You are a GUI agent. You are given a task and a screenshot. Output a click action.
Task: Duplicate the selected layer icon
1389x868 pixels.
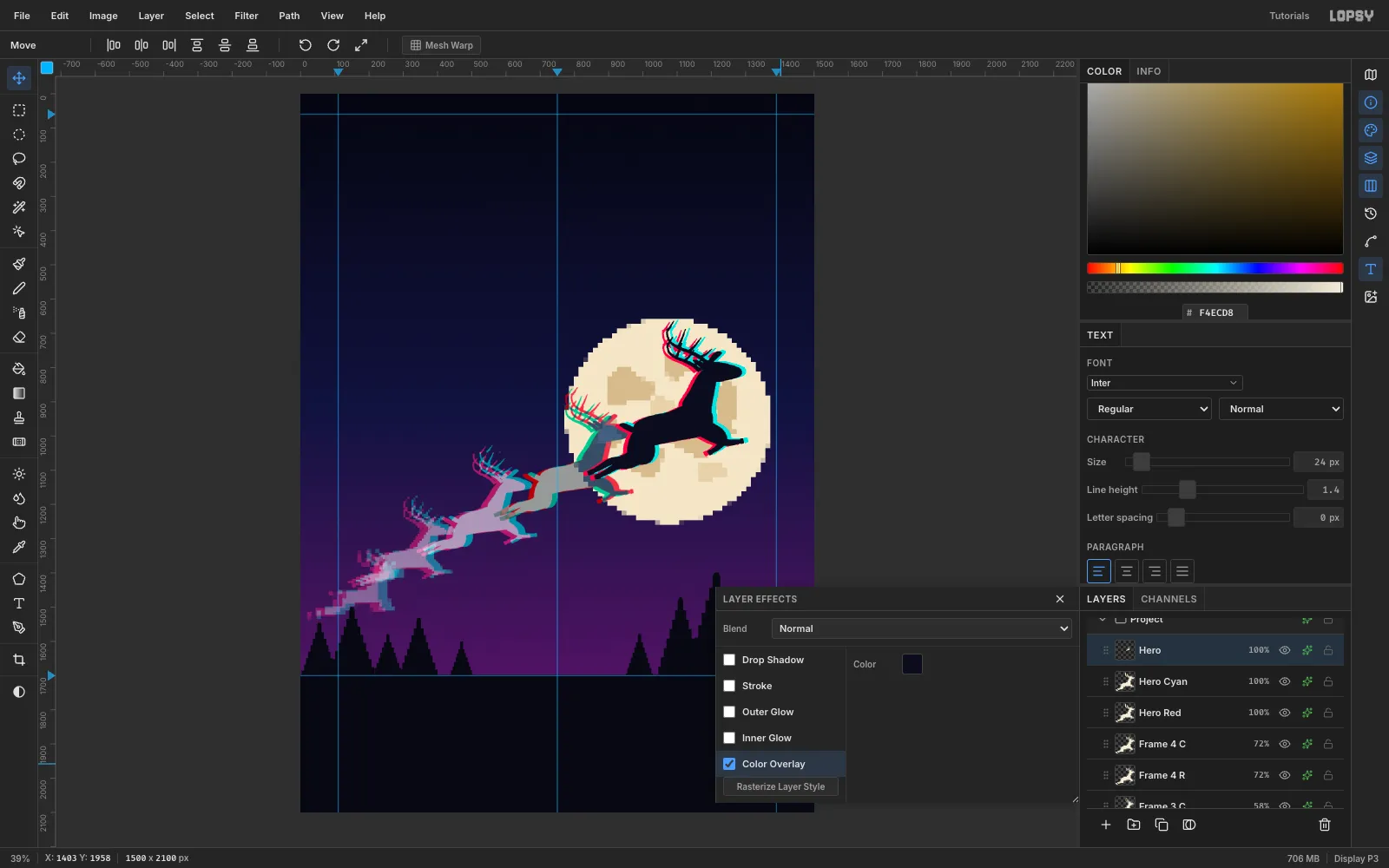pyautogui.click(x=1162, y=825)
